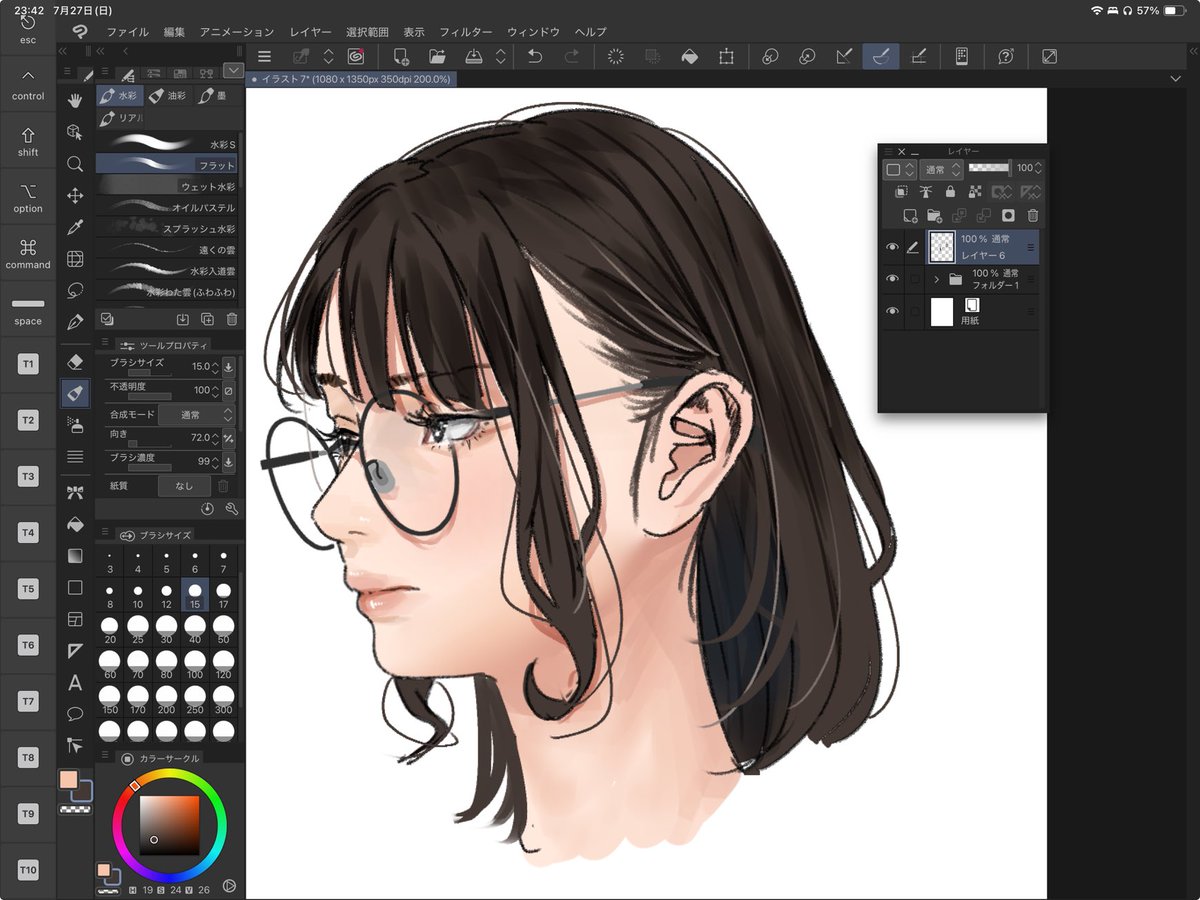Select the Pen tool in toolbar
The image size is (1200, 900).
click(x=75, y=322)
